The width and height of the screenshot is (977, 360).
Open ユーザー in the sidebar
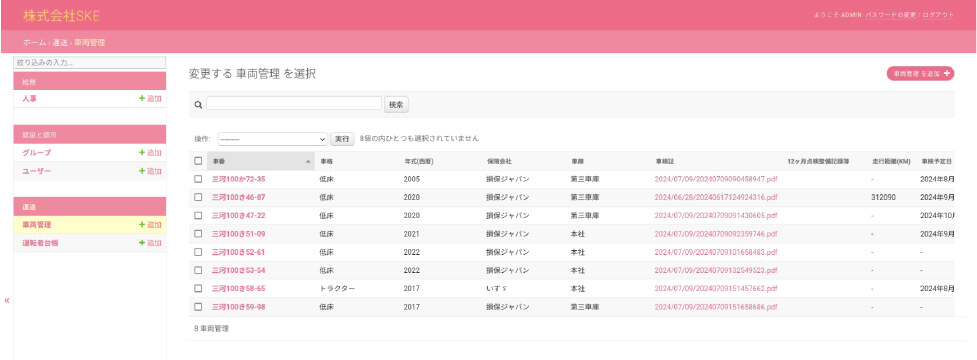[36, 171]
